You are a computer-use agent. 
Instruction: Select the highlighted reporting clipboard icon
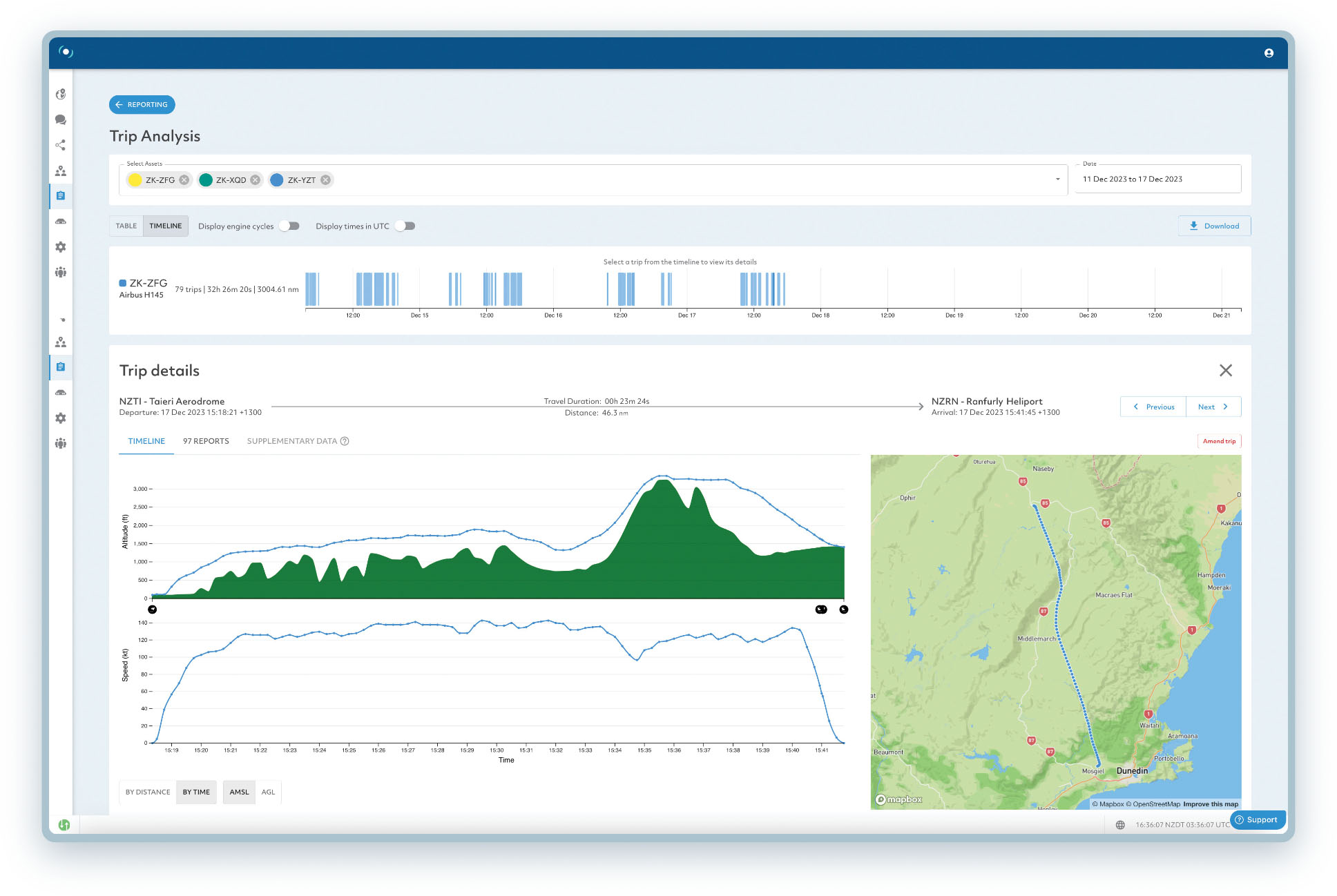tap(61, 196)
